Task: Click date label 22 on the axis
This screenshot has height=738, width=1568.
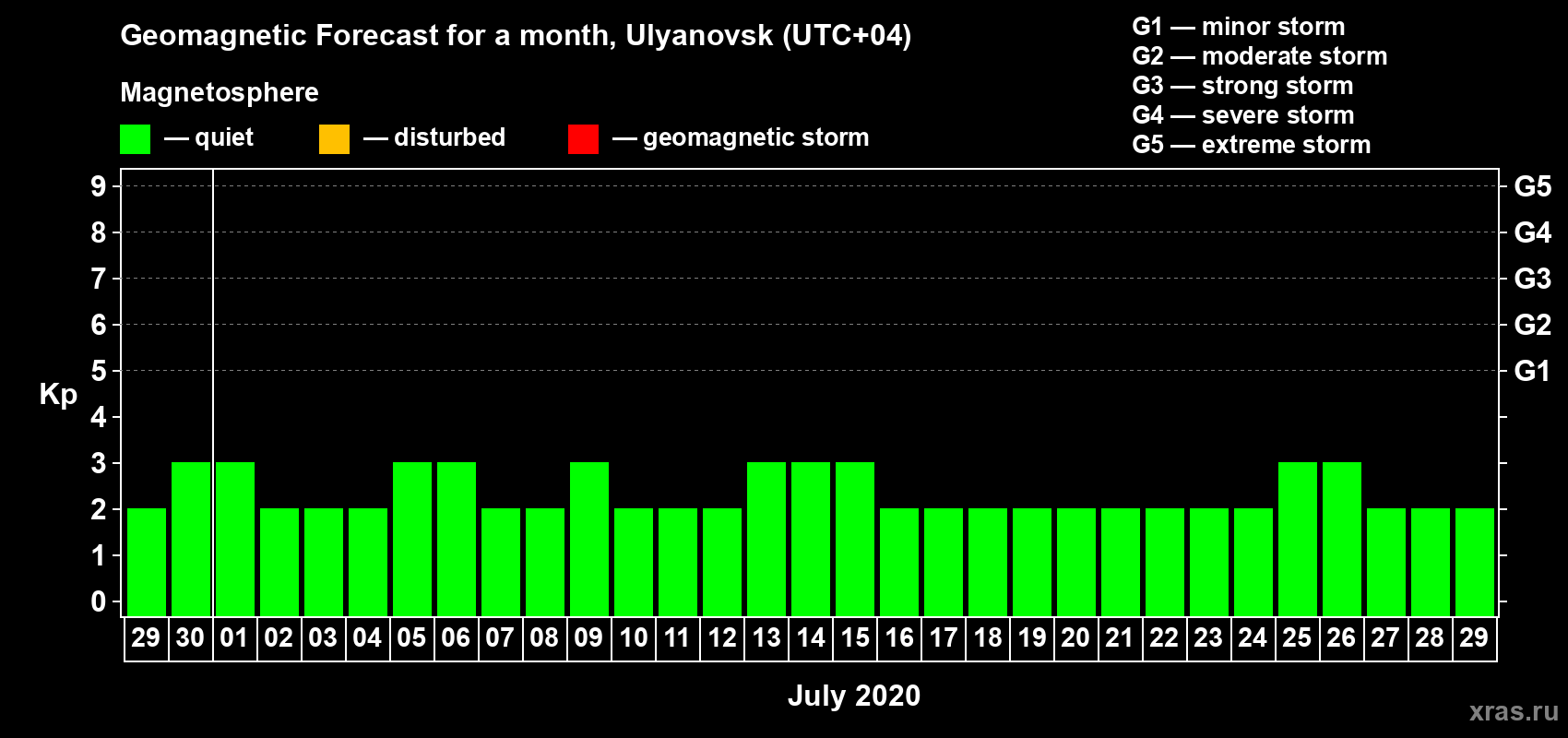Action: click(1164, 637)
